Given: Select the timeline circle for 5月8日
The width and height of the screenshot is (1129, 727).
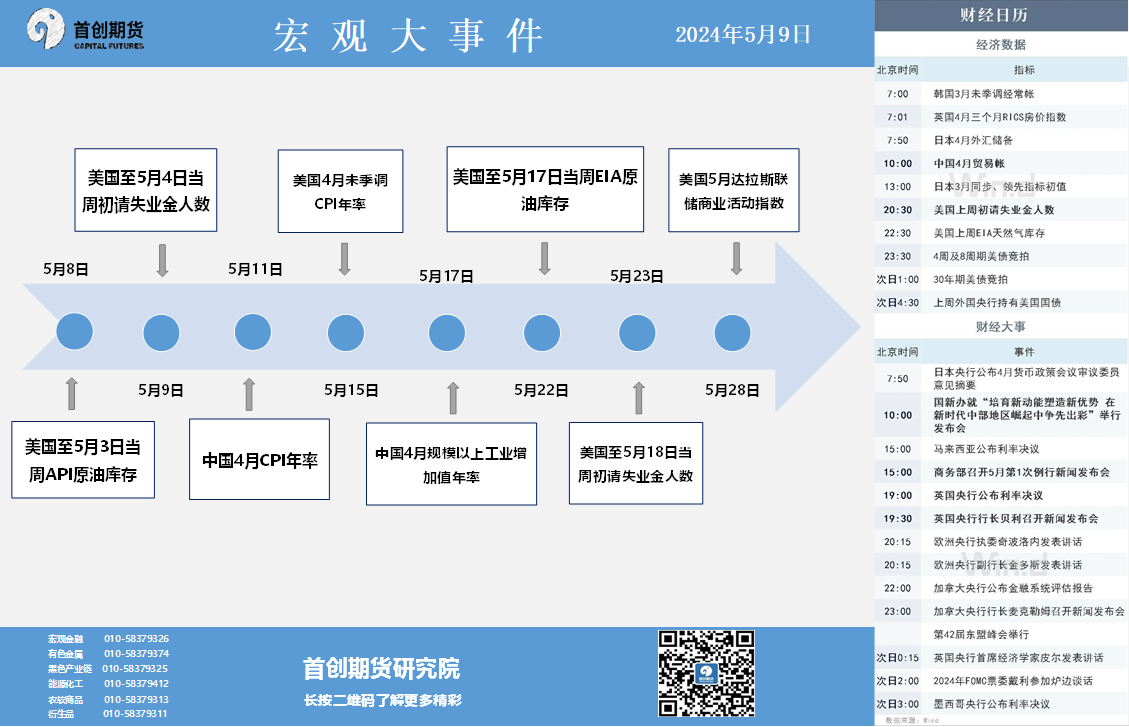Looking at the screenshot, I should click(x=75, y=332).
